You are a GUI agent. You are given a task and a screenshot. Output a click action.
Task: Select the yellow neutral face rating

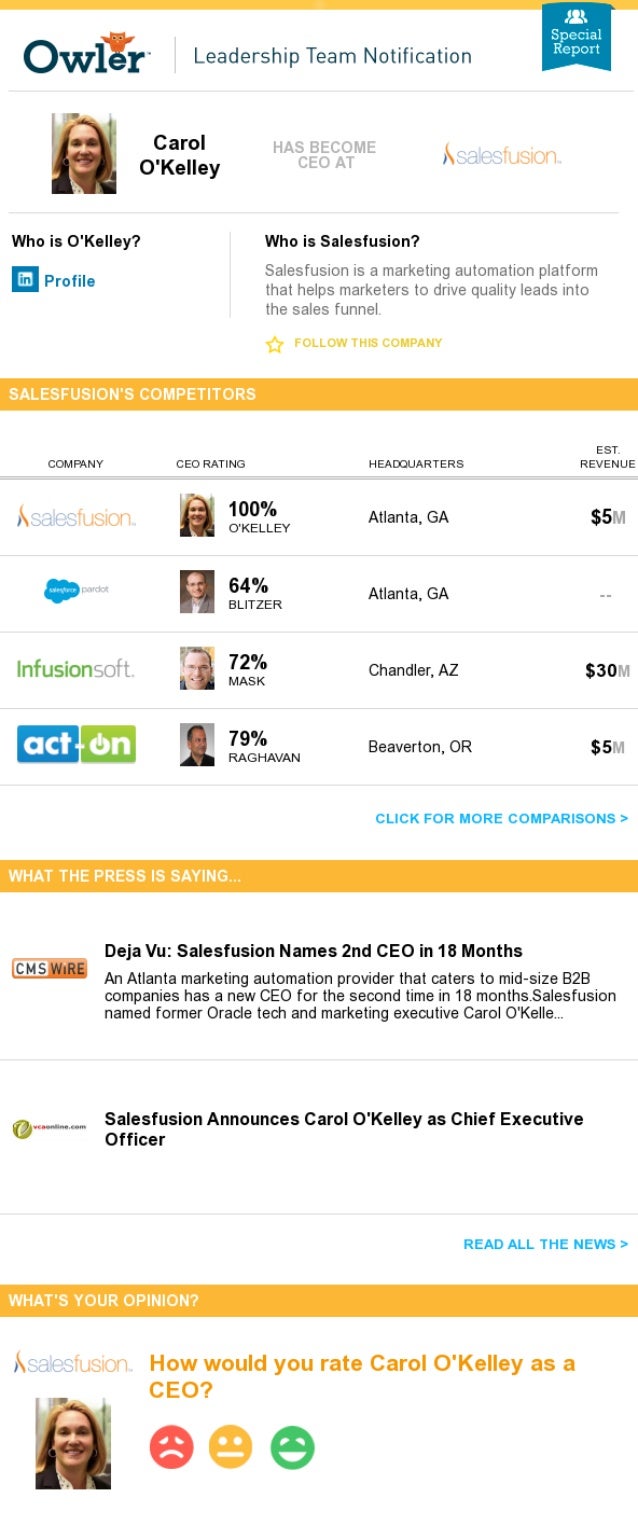point(231,1447)
